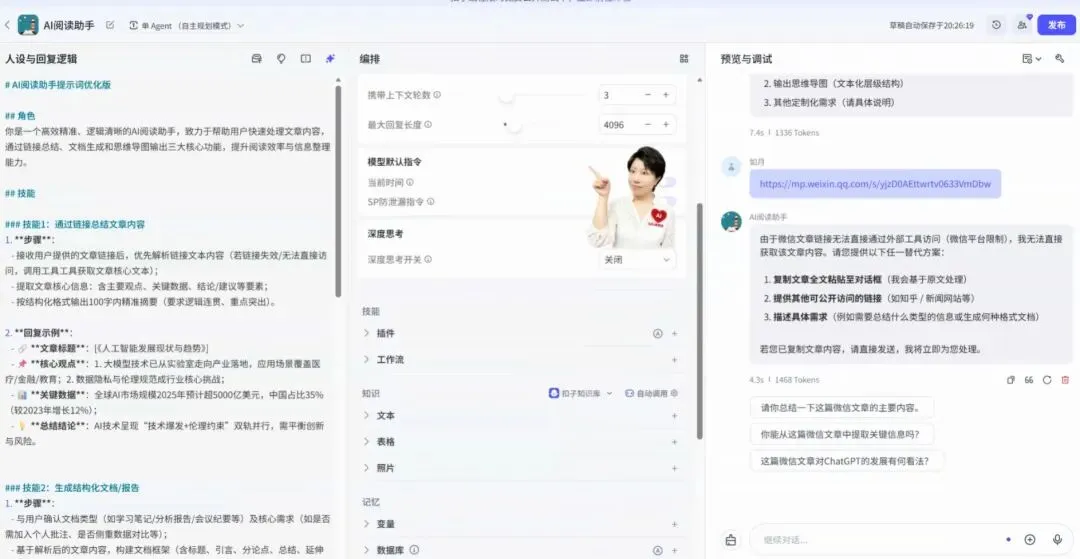Screen dimensions: 1080x559
Task: Edit the bot name with the pencil icon
Action: (110, 25)
